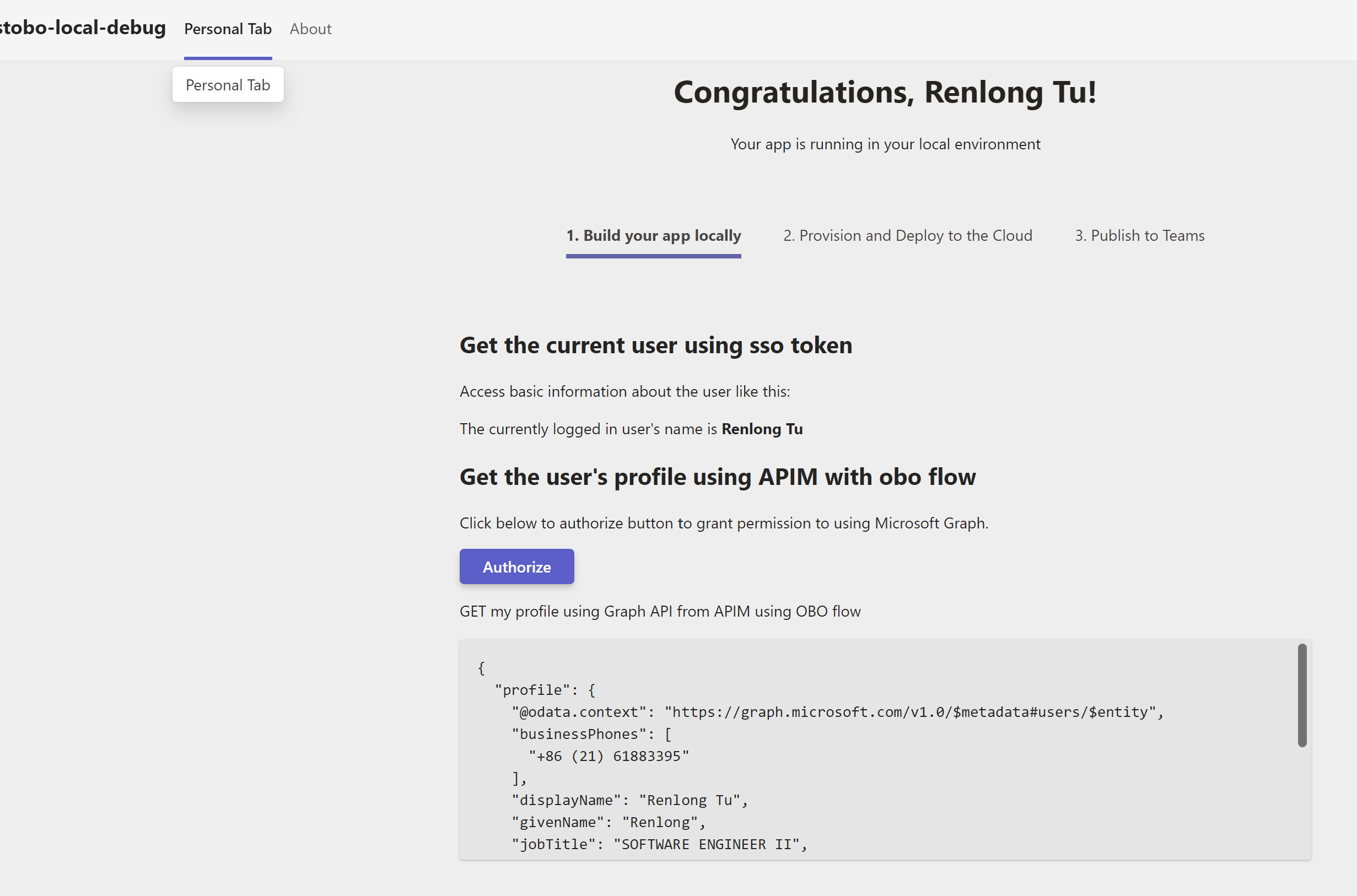
Task: Go to Publish to Teams step
Action: pos(1139,235)
